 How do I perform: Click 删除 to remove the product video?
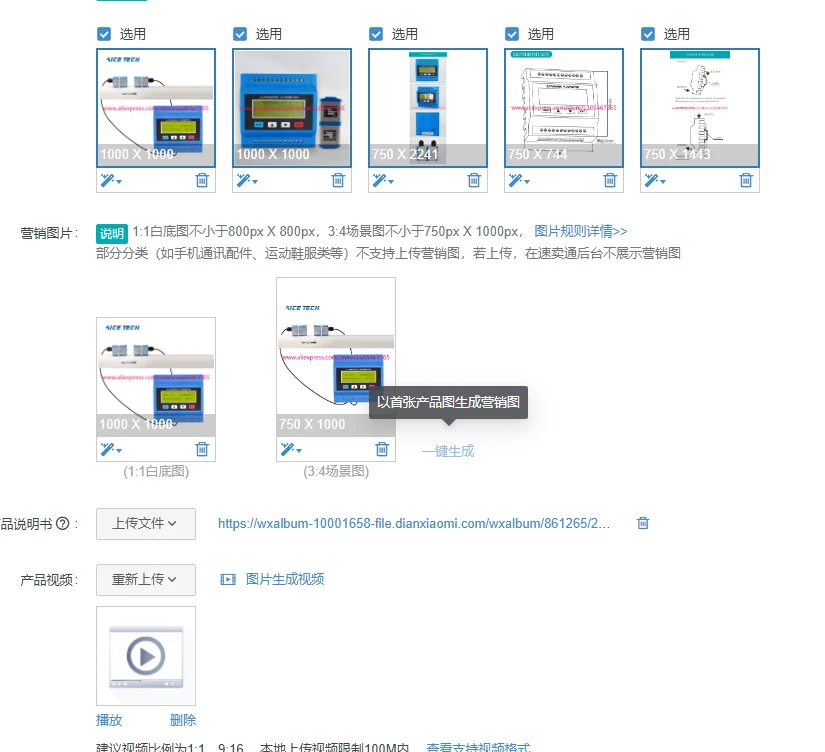(x=183, y=720)
